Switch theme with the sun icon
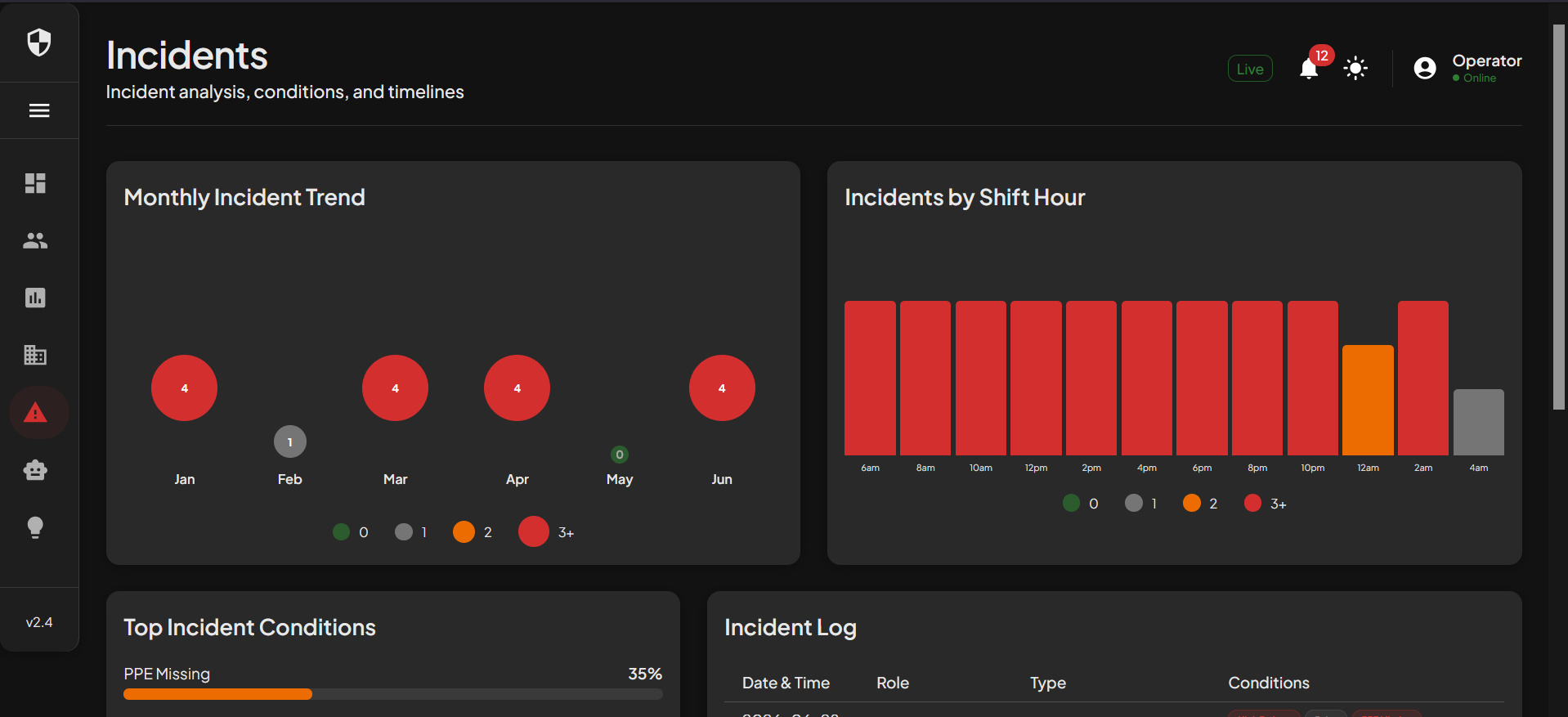Screen dimensions: 1568x717 [1355, 68]
